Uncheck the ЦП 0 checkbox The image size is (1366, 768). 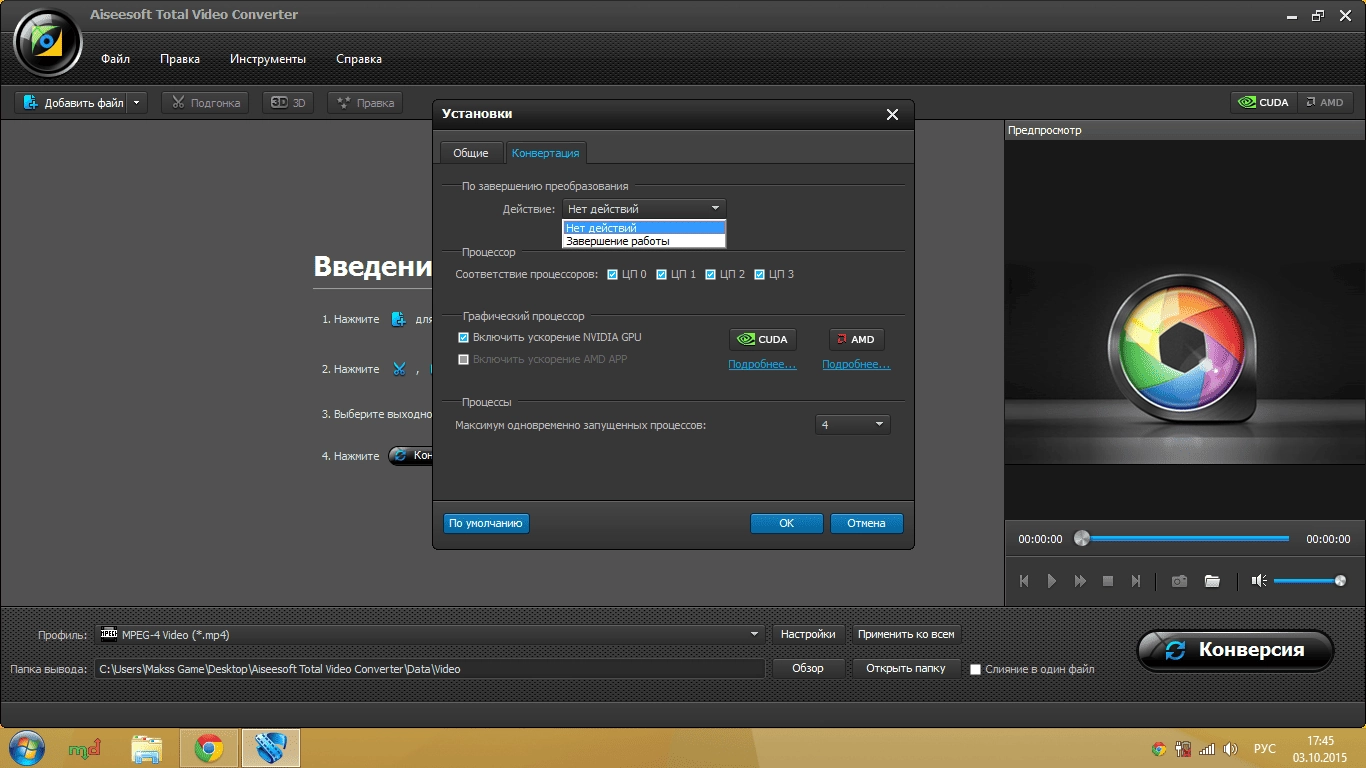[x=613, y=274]
